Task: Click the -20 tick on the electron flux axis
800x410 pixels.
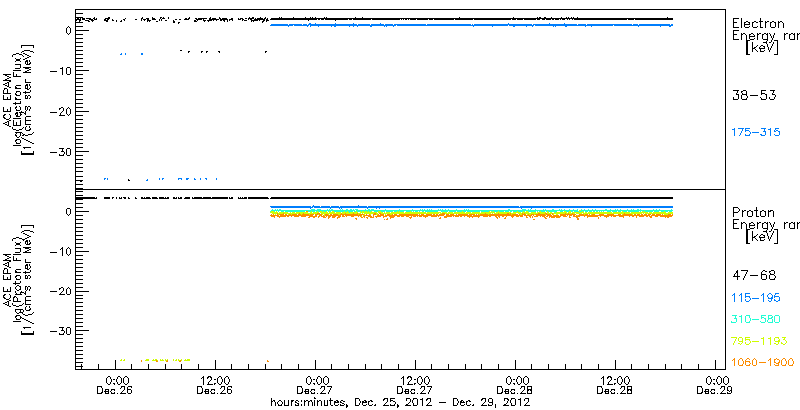Action: pyautogui.click(x=59, y=111)
